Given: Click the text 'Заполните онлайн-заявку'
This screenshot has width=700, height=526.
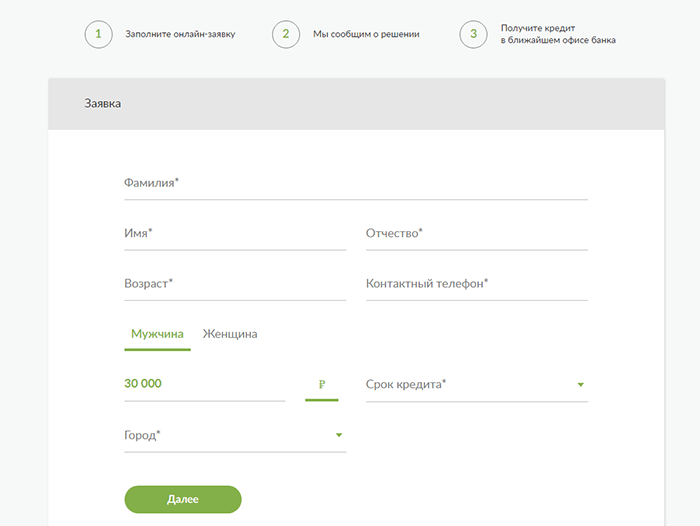Looking at the screenshot, I should 180,34.
